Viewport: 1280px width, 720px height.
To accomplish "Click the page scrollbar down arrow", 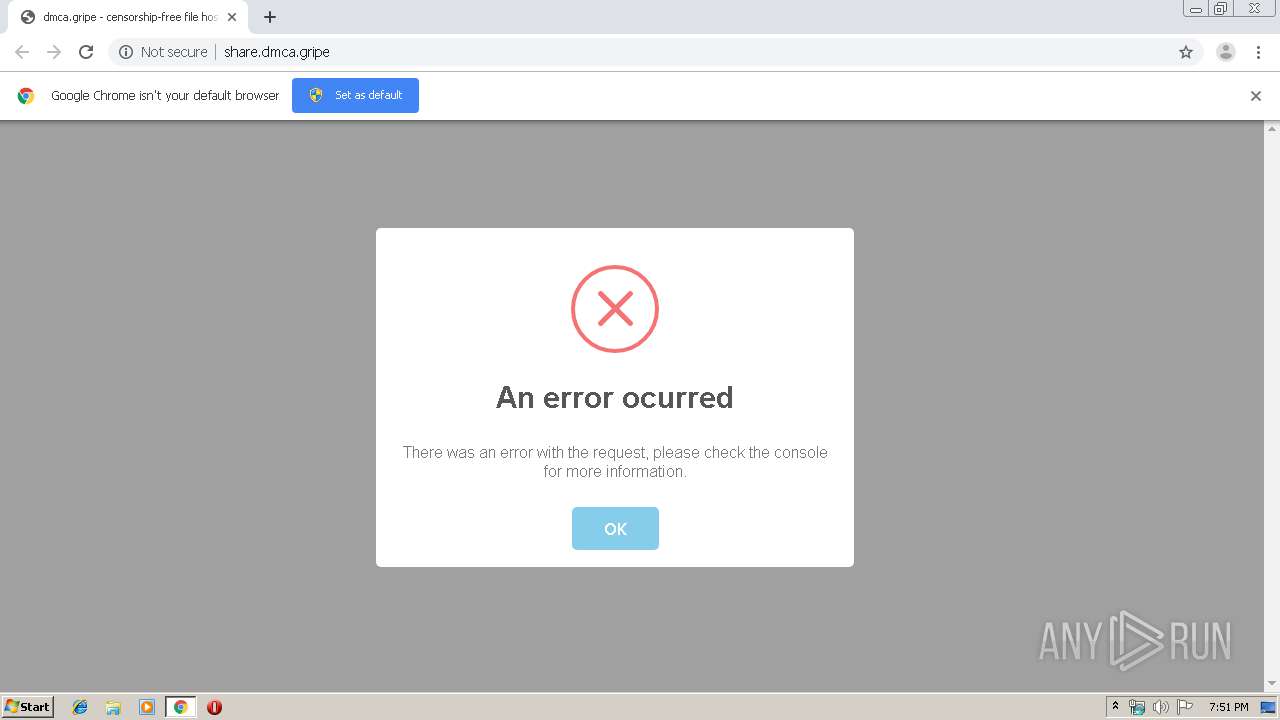I will click(x=1272, y=683).
